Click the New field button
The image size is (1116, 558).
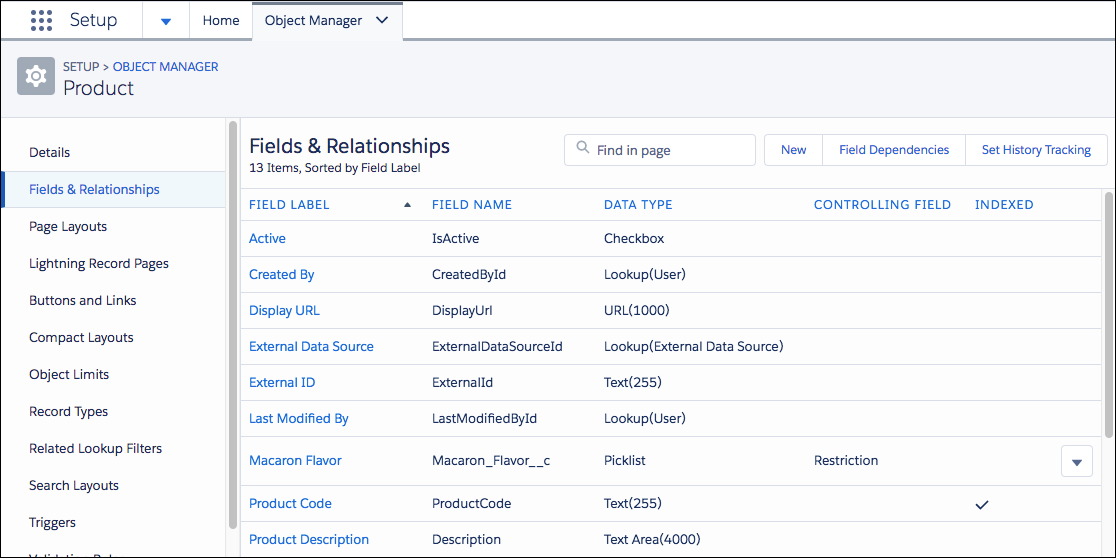[x=793, y=150]
